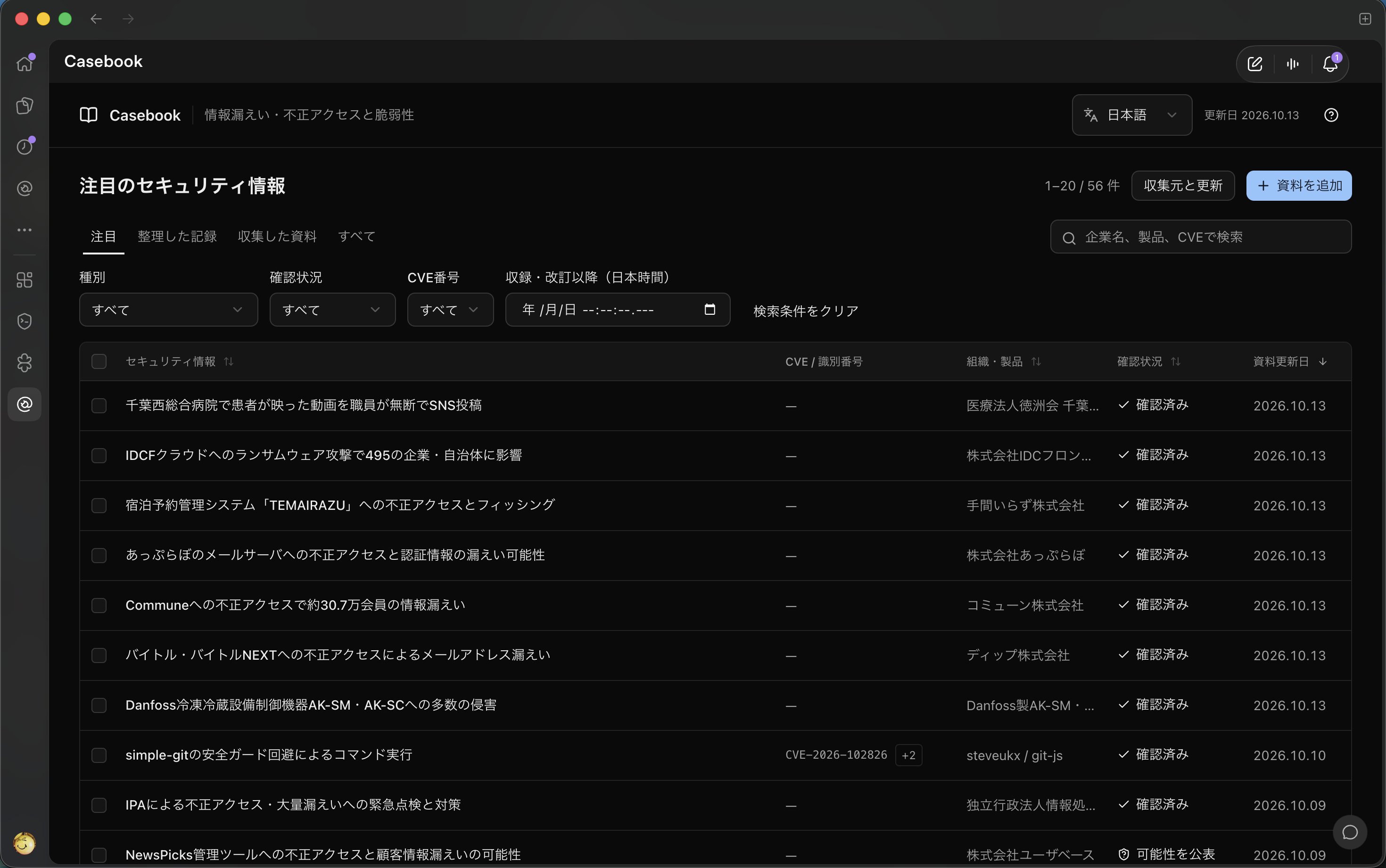Switch to the 整理した記録 tab

coord(177,236)
